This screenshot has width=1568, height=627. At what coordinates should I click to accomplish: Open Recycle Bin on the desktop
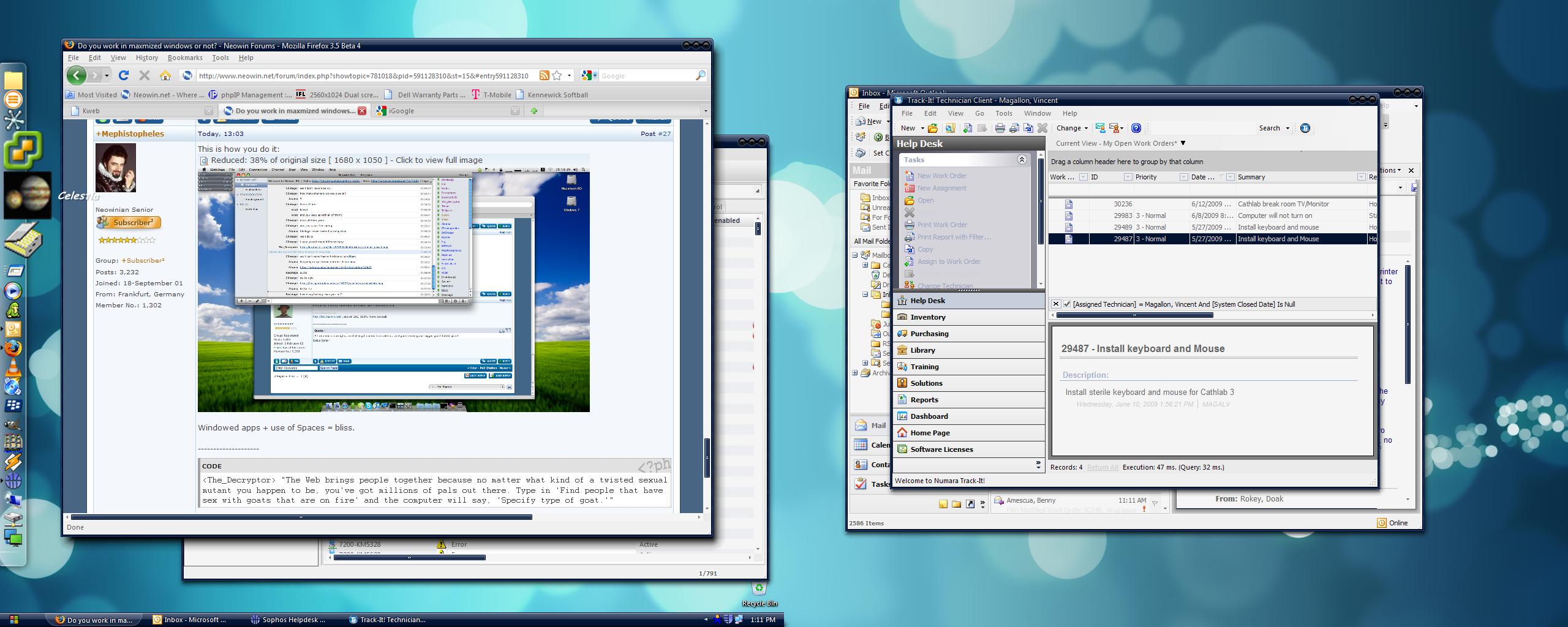(x=759, y=593)
